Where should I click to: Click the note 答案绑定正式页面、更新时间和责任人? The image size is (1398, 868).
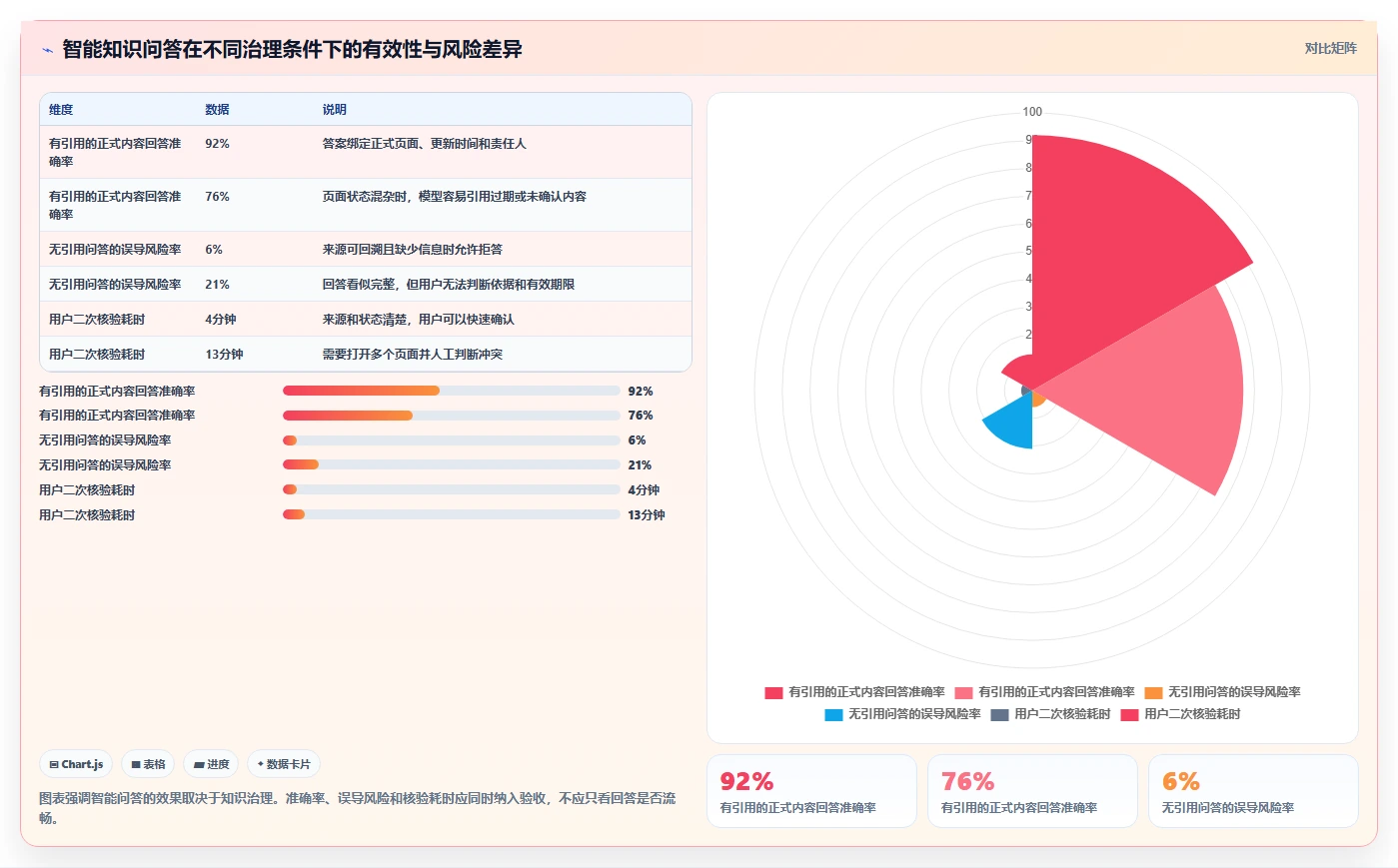424,144
